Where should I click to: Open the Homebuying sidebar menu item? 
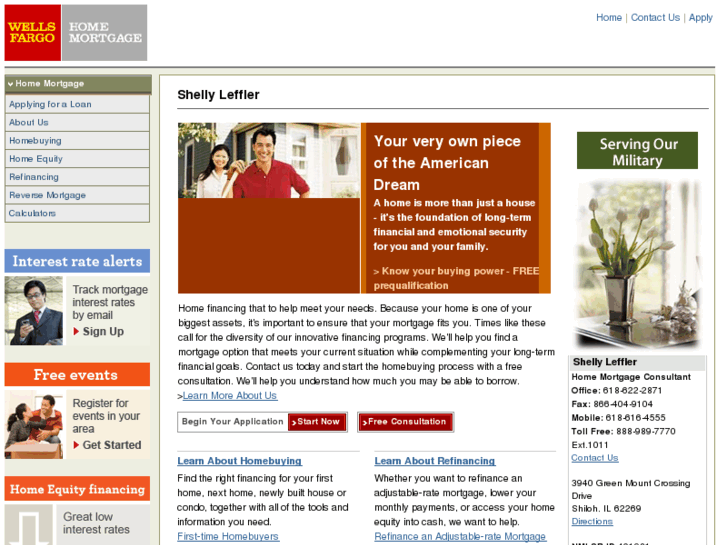77,141
